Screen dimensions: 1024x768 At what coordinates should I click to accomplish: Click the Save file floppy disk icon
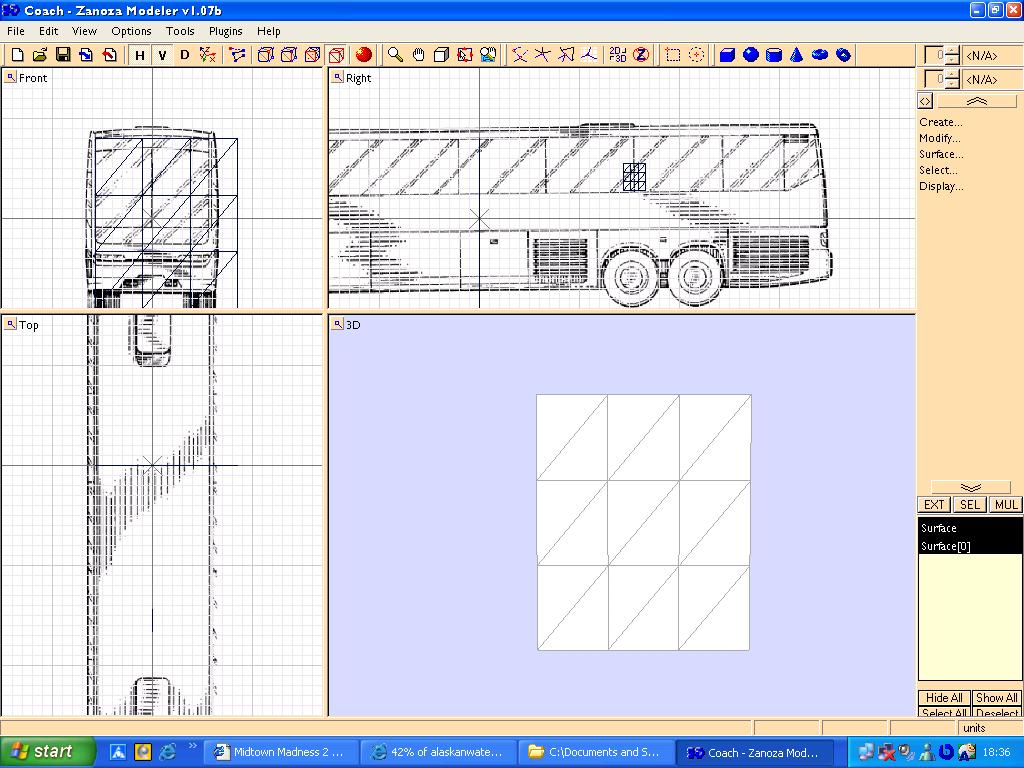click(x=62, y=55)
